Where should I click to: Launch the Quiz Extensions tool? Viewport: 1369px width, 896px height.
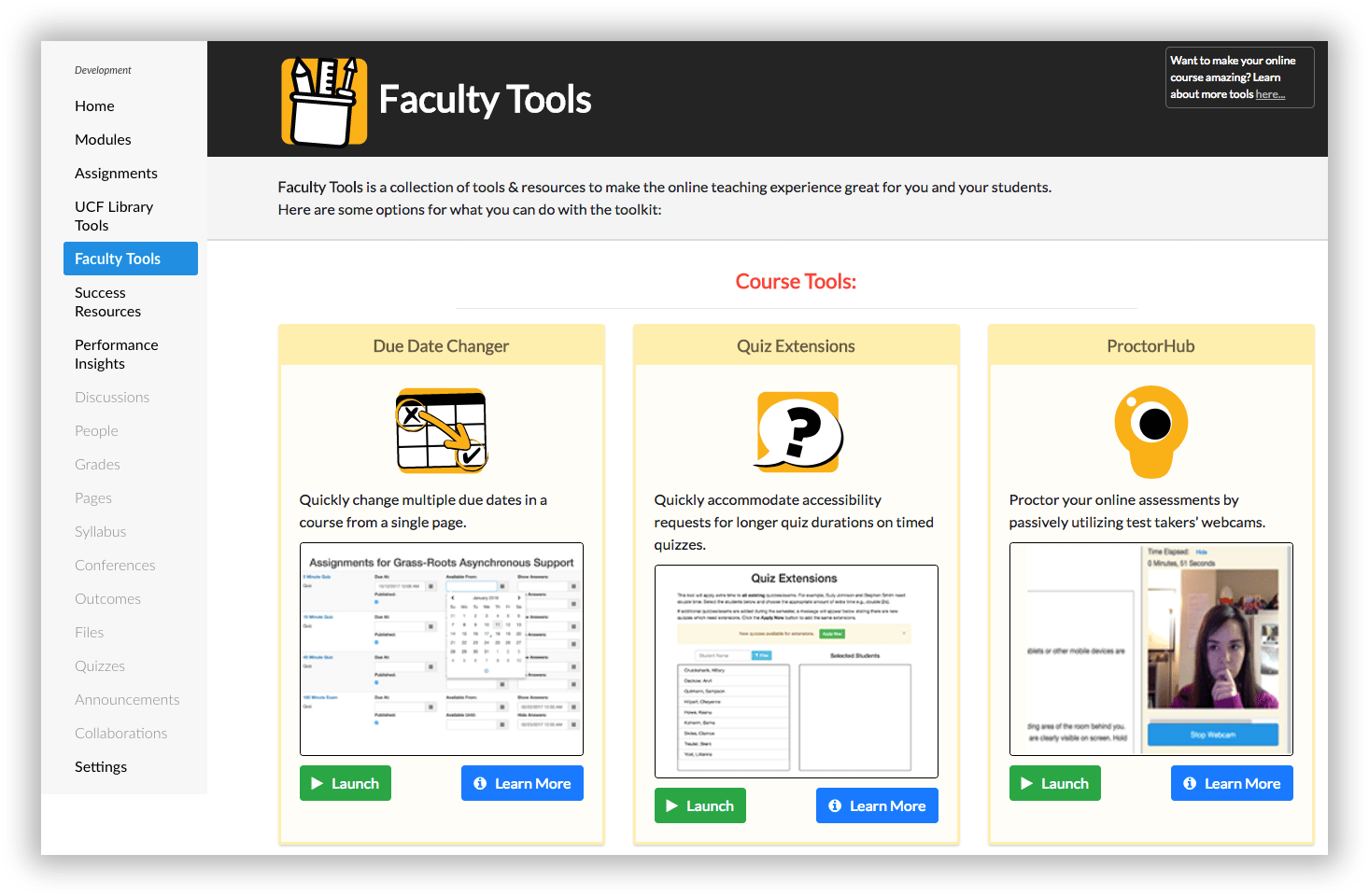700,806
